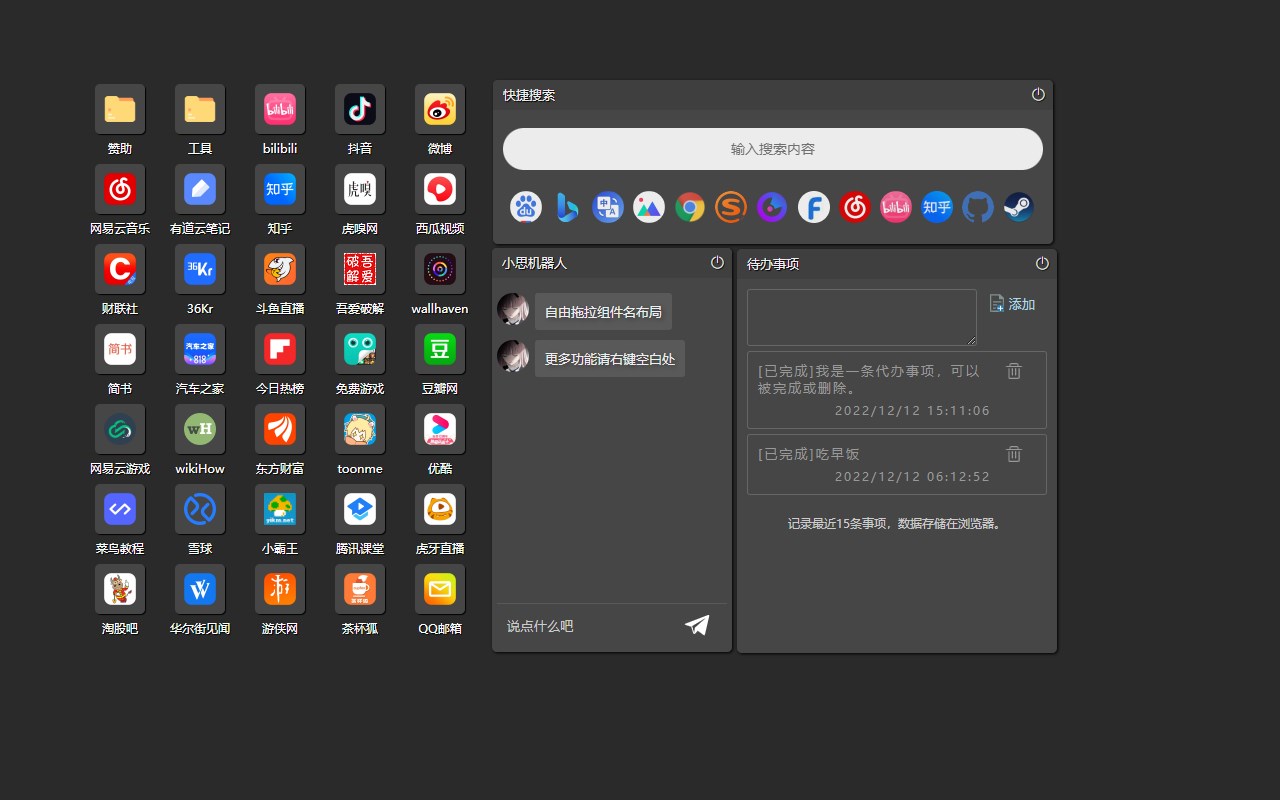This screenshot has width=1280, height=800.
Task: Select the Bing search engine icon
Action: [x=567, y=207]
